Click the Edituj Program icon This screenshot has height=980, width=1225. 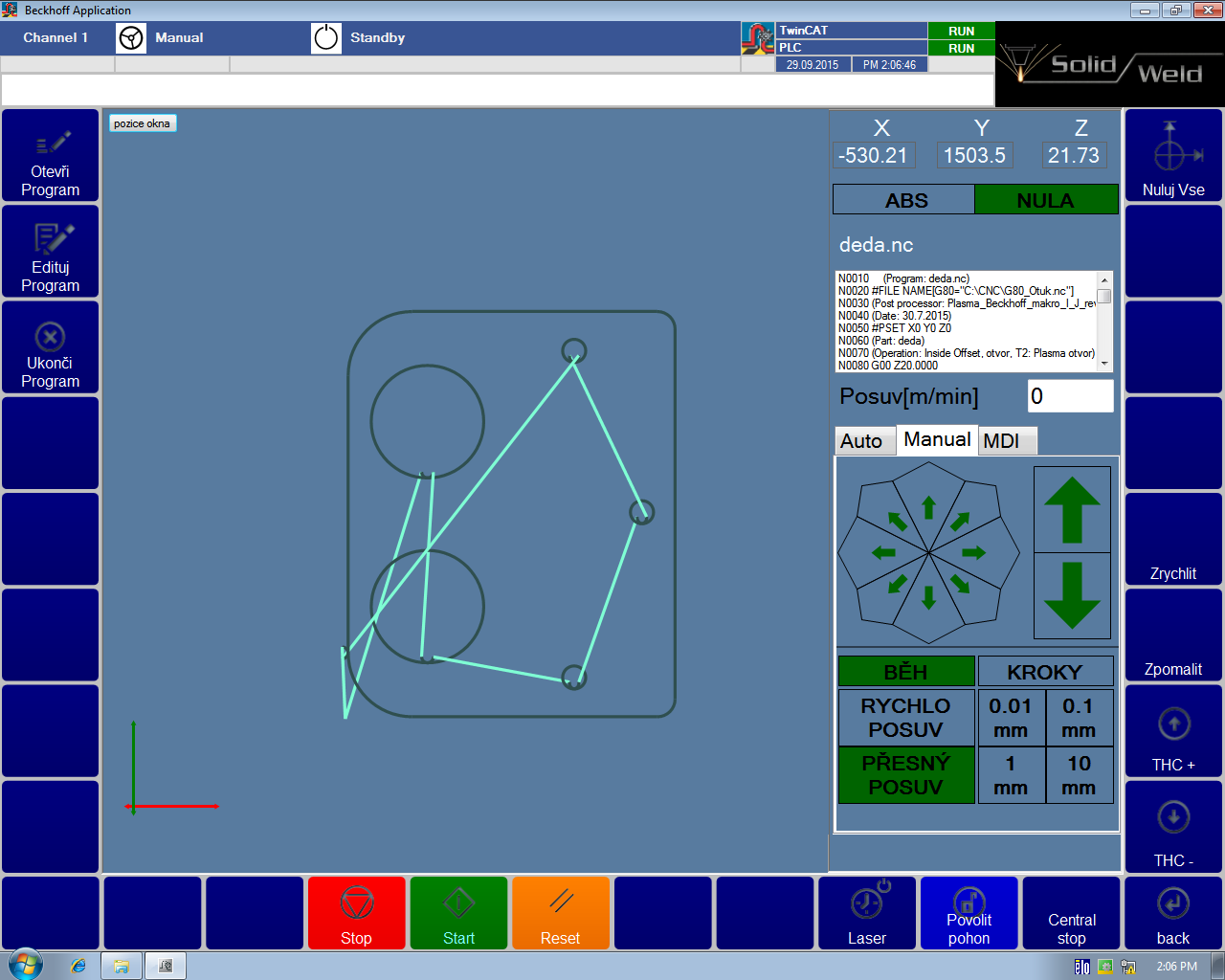(53, 237)
